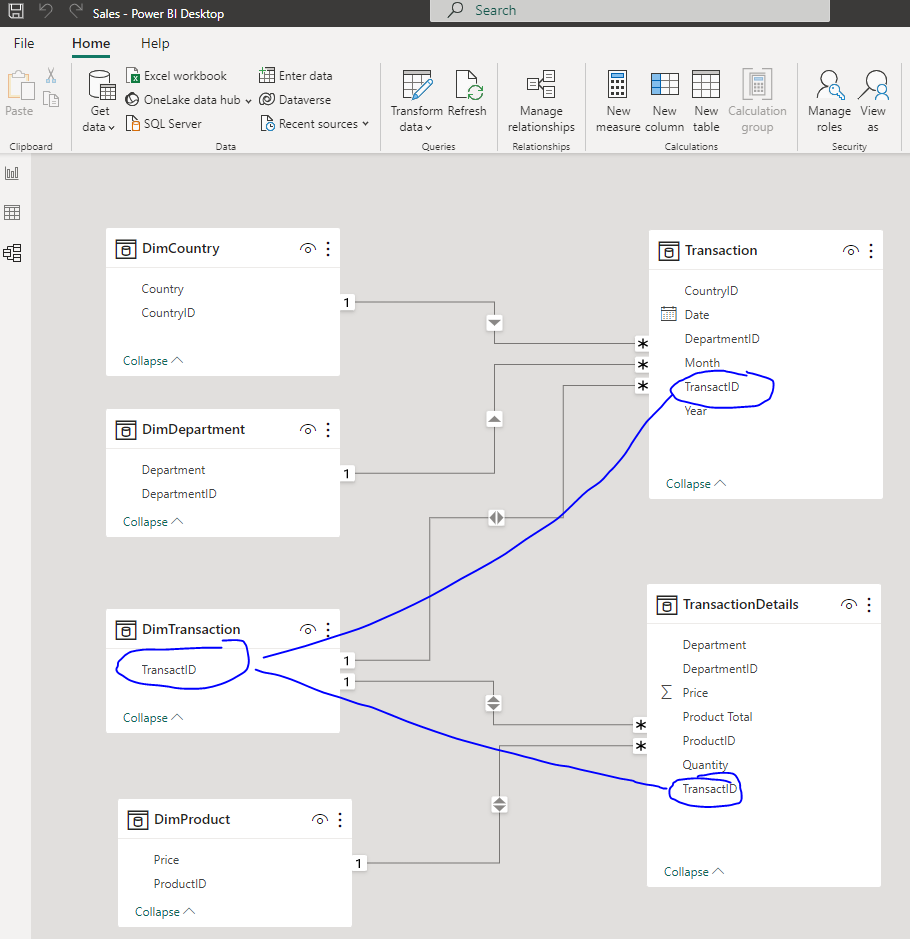Click the Undo arrow icon
910x939 pixels.
[46, 10]
